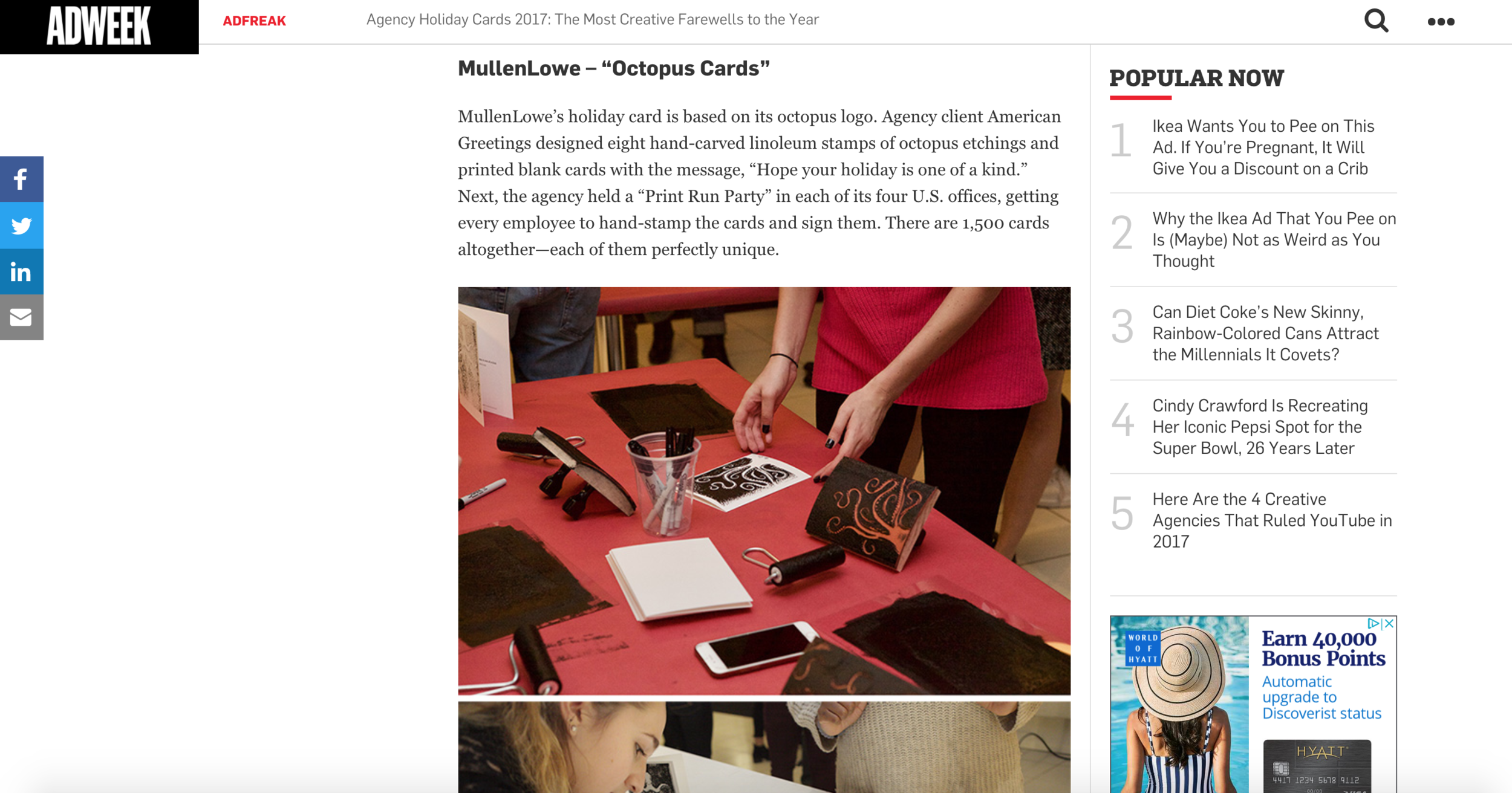Open the Ikea Wants You to Pee story
Viewport: 1512px width, 793px height.
click(1263, 147)
